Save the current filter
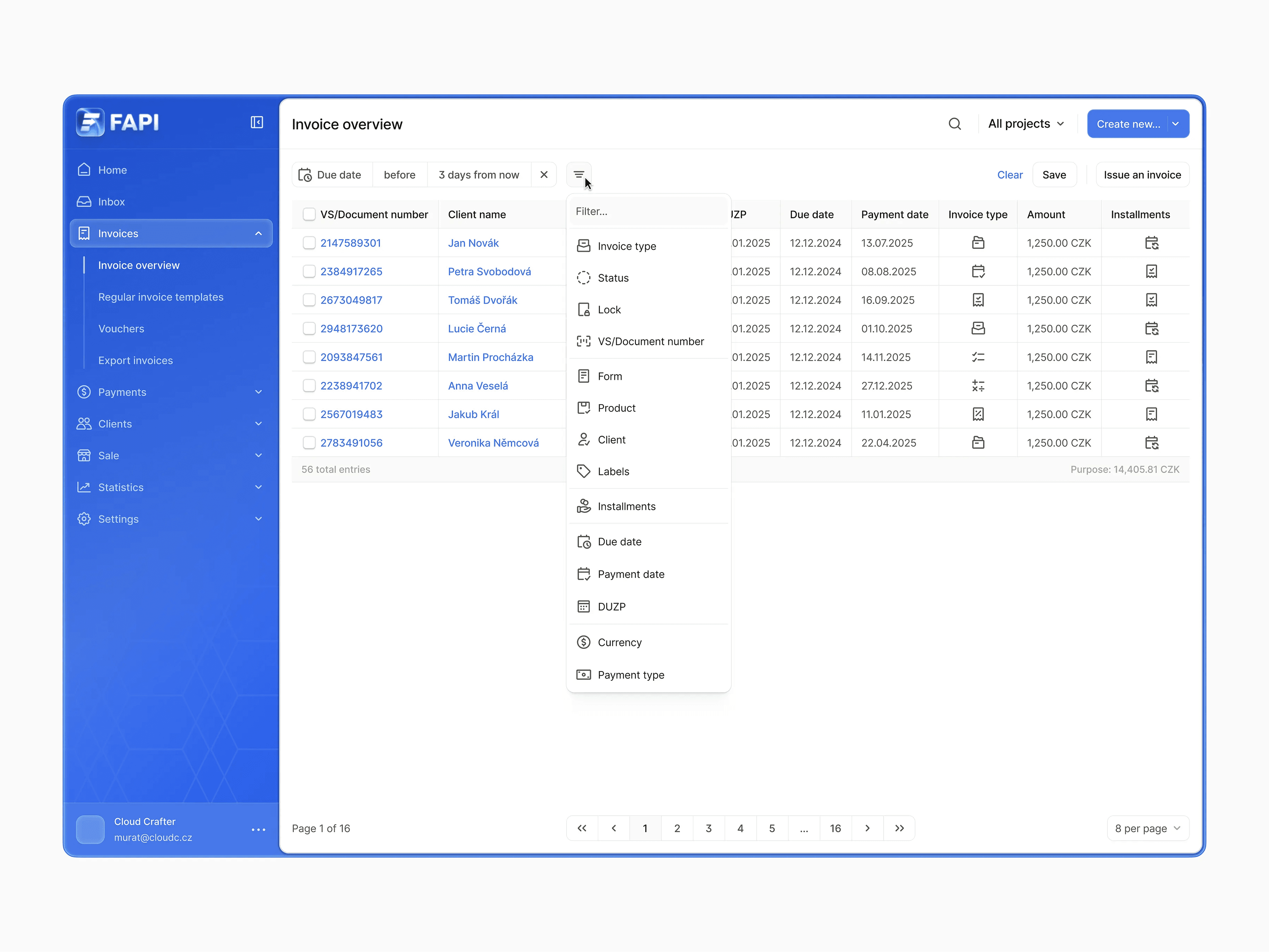This screenshot has height=952, width=1269. click(1054, 175)
